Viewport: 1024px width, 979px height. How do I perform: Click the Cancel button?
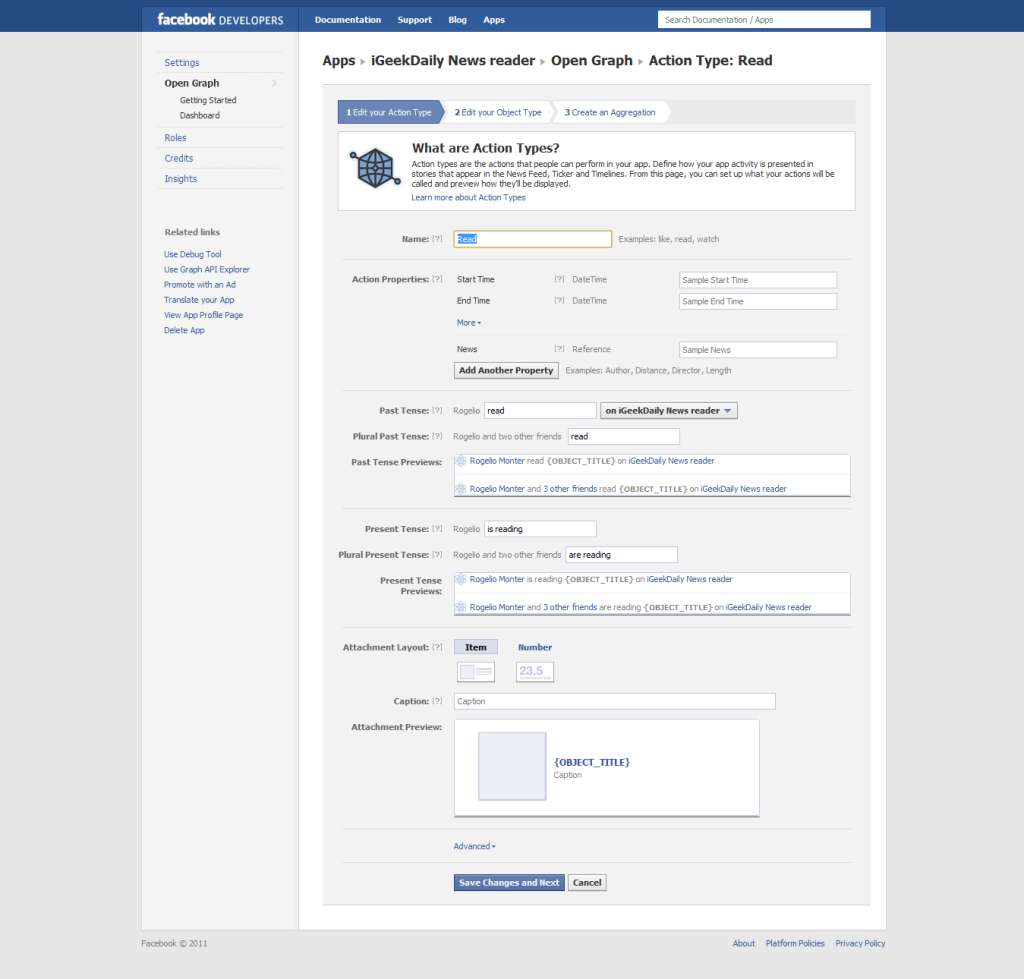[587, 883]
